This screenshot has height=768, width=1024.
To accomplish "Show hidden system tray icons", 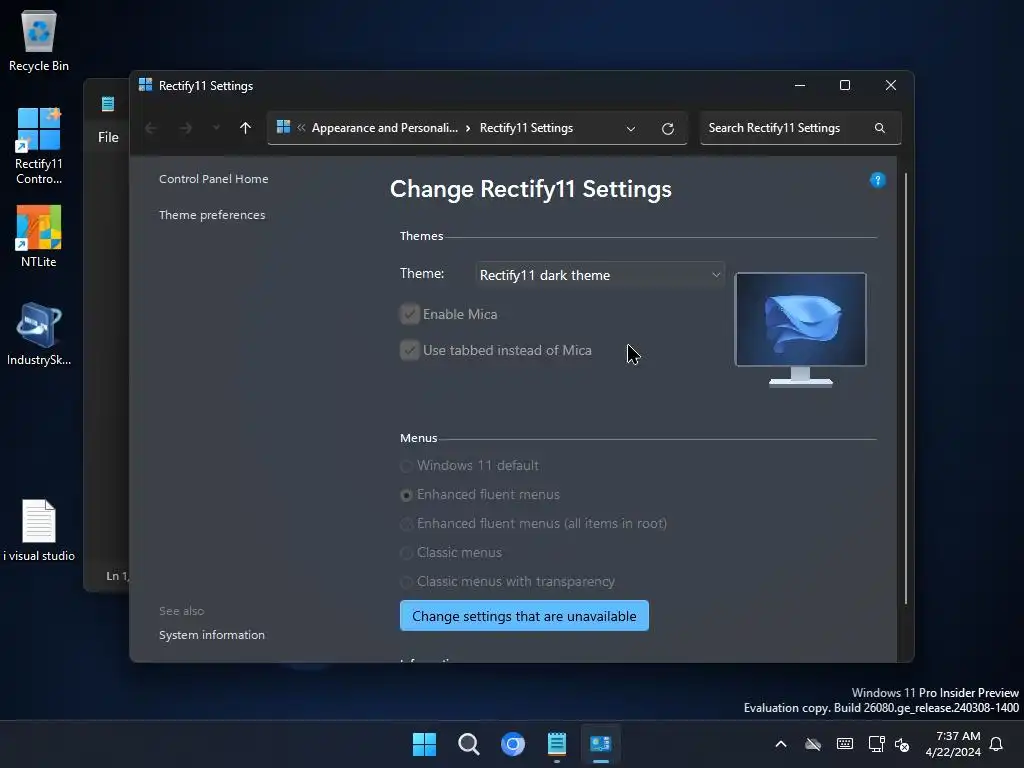I will [780, 744].
